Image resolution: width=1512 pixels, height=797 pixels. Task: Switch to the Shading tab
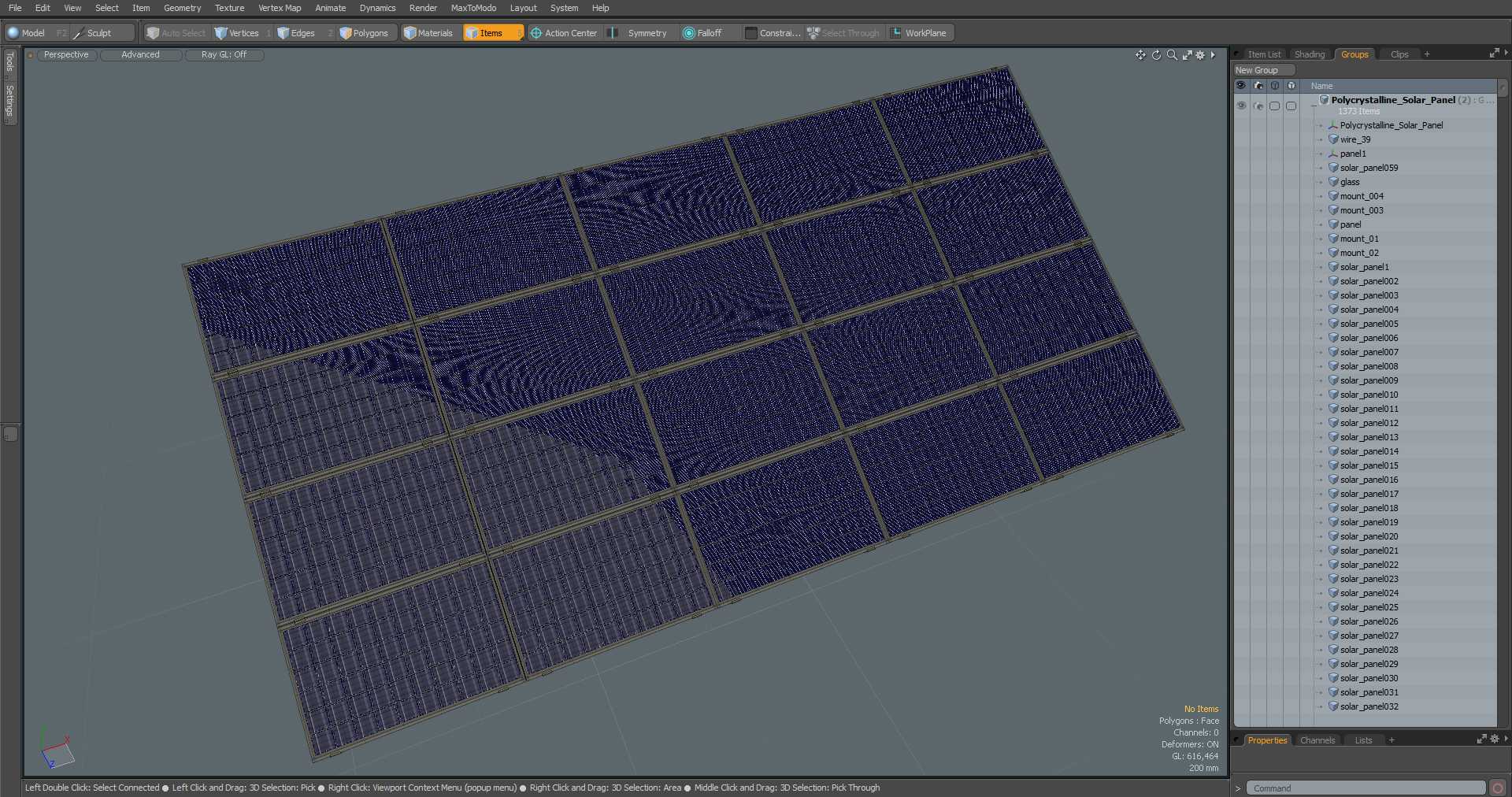[1310, 54]
